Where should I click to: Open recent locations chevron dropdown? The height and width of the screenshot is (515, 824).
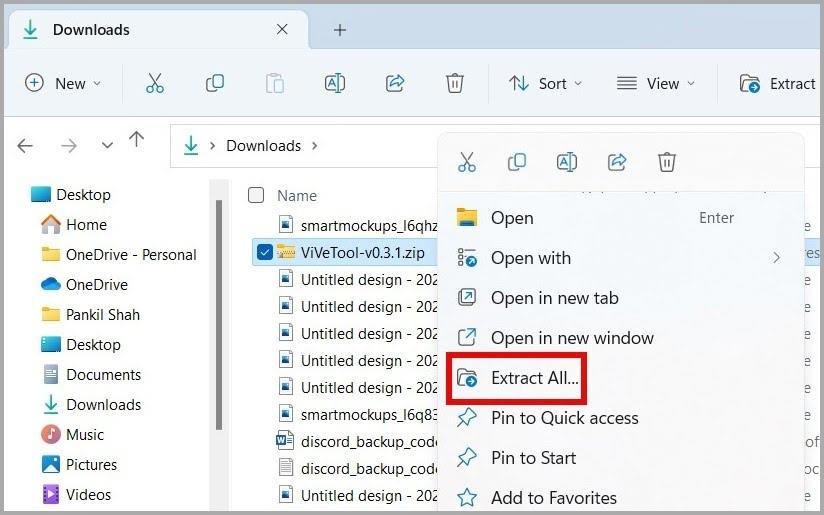point(107,146)
